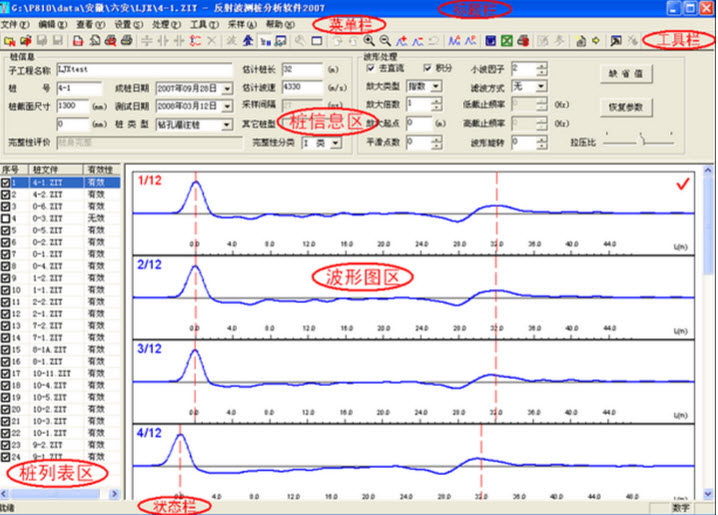Click the print preview icon with magnifier
718x515 pixels.
tap(110, 41)
